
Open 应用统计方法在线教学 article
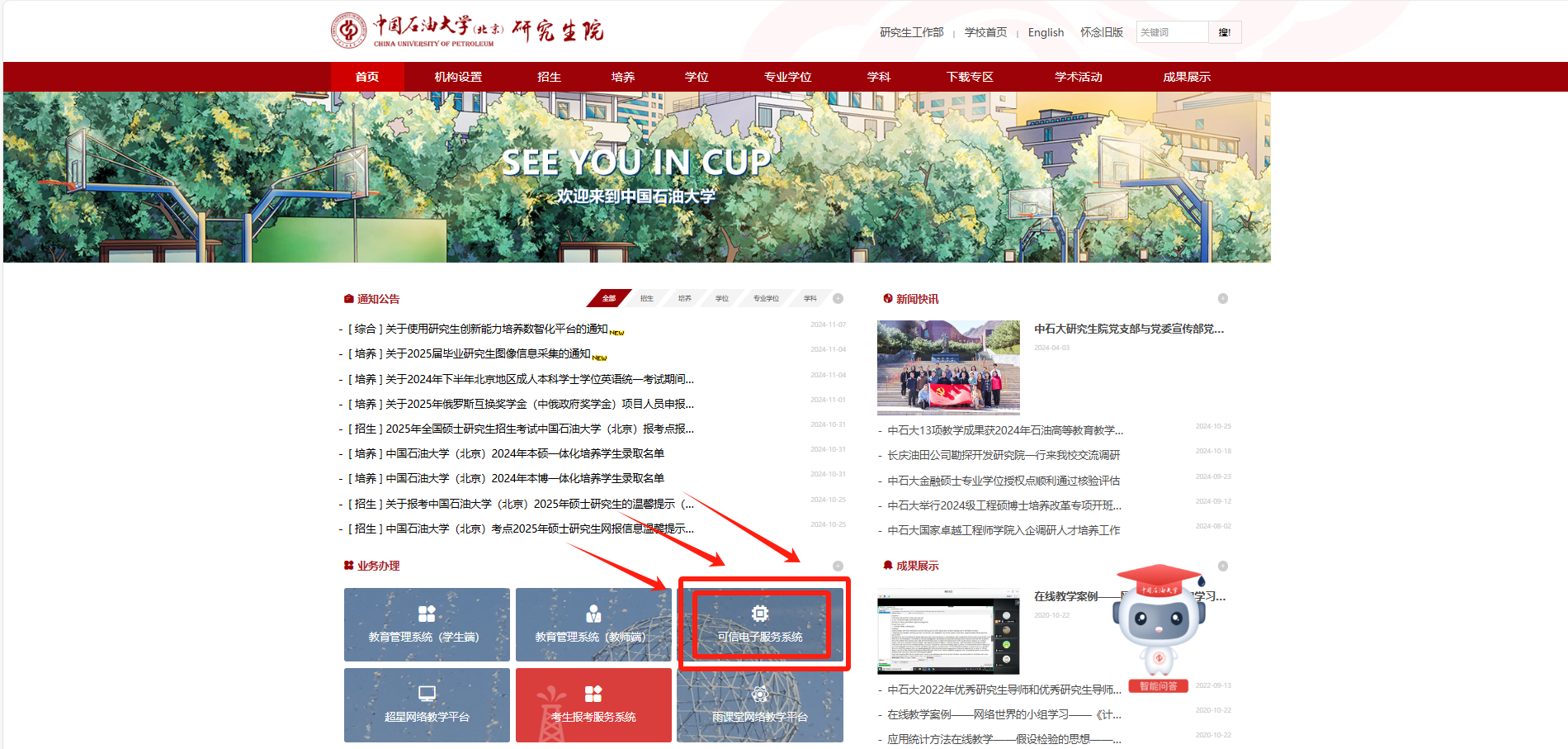(1004, 739)
